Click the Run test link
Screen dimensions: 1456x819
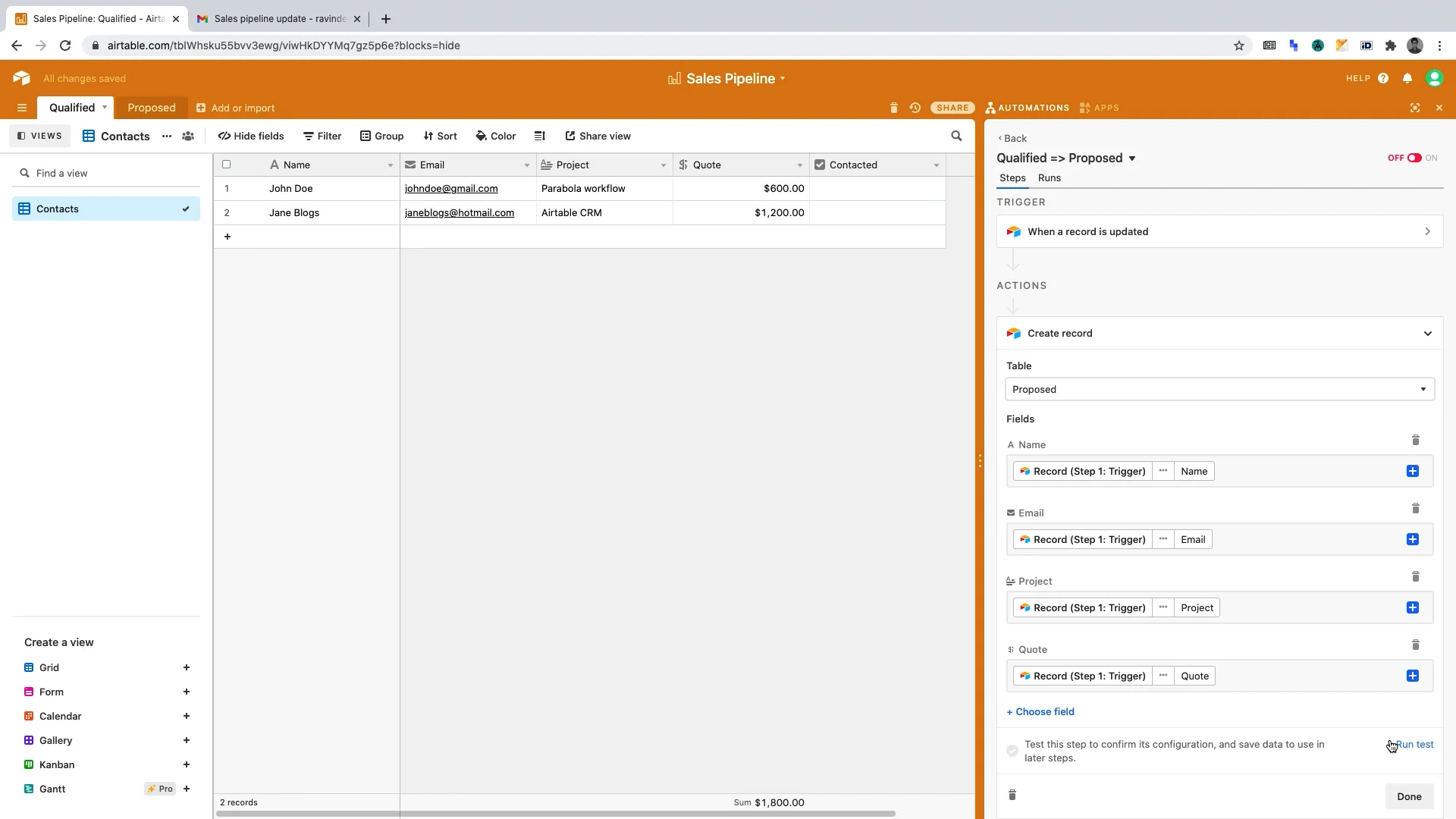tap(1414, 745)
